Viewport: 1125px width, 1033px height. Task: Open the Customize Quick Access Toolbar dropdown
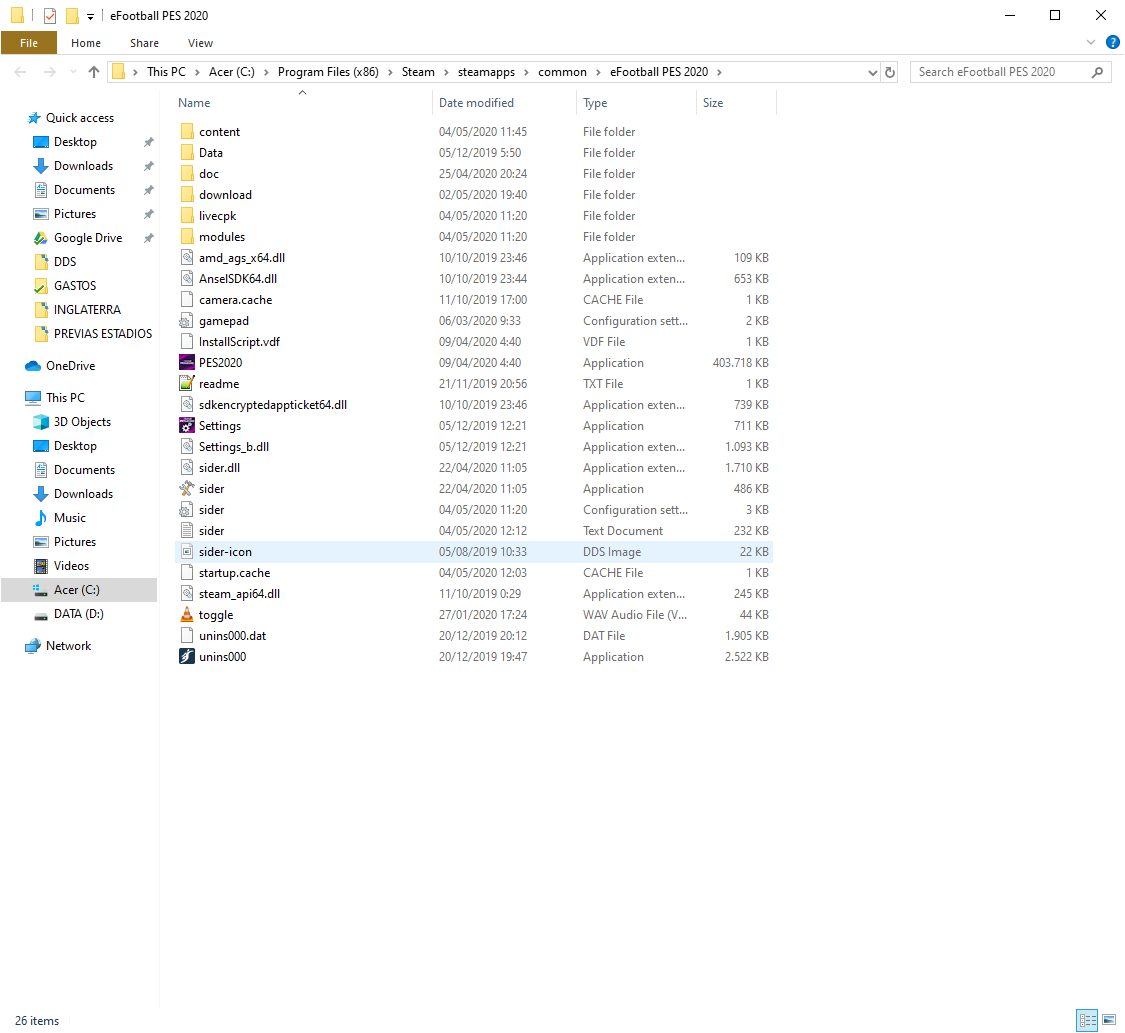click(x=90, y=16)
